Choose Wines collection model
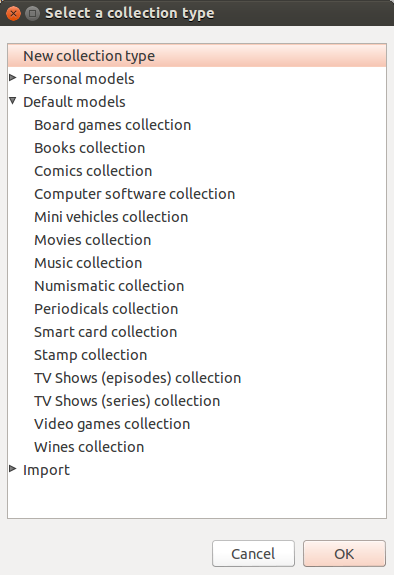394x575 pixels. [x=89, y=447]
